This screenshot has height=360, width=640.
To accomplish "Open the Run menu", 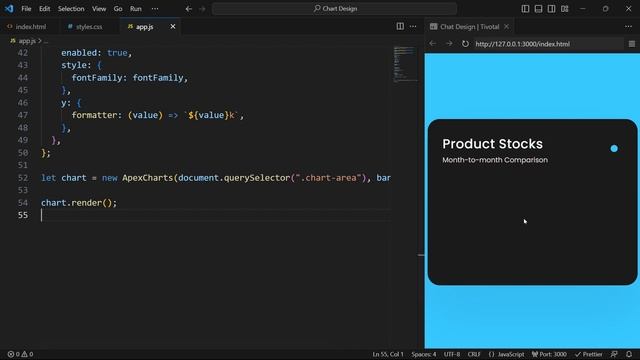I will point(136,9).
